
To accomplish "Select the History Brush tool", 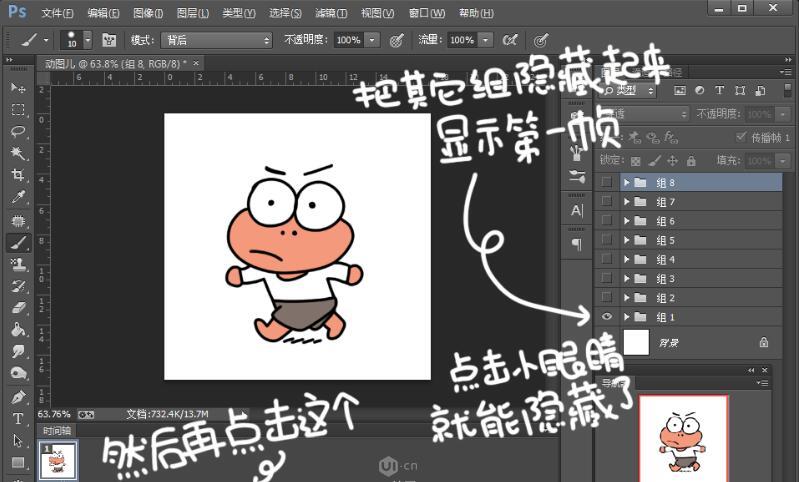I will (x=18, y=286).
